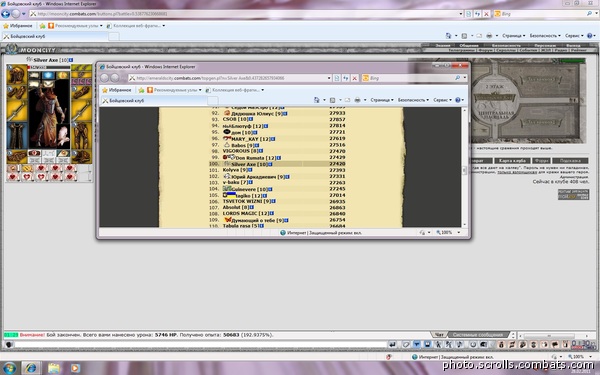The width and height of the screenshot is (600, 375).
Task: Click refresh icon in the popup rating window
Action: click(346, 78)
